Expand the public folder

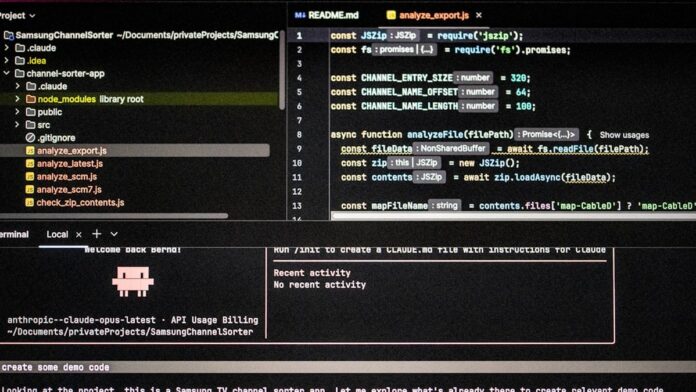click(x=18, y=112)
